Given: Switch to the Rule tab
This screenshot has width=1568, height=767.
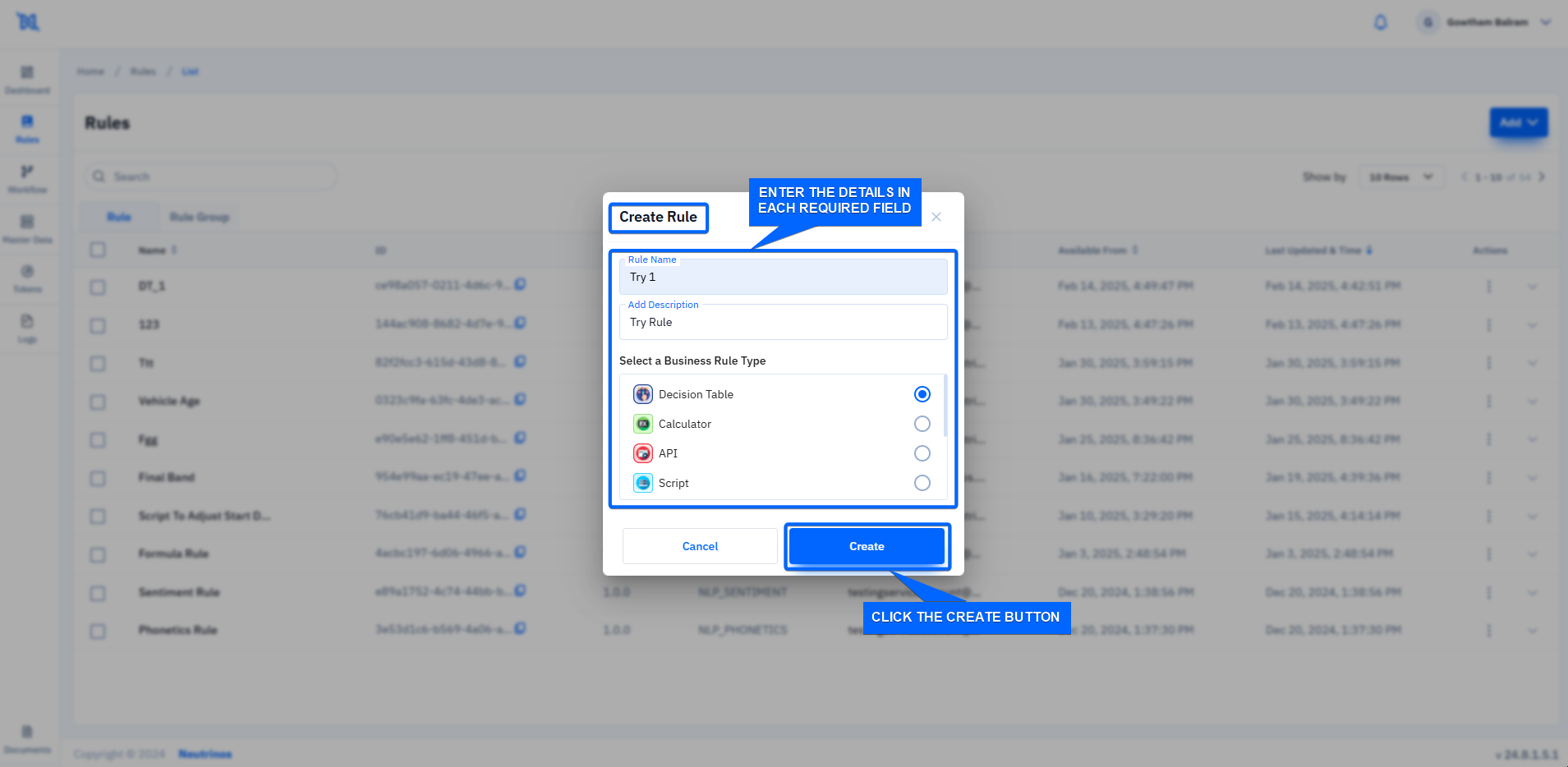Looking at the screenshot, I should (x=119, y=217).
